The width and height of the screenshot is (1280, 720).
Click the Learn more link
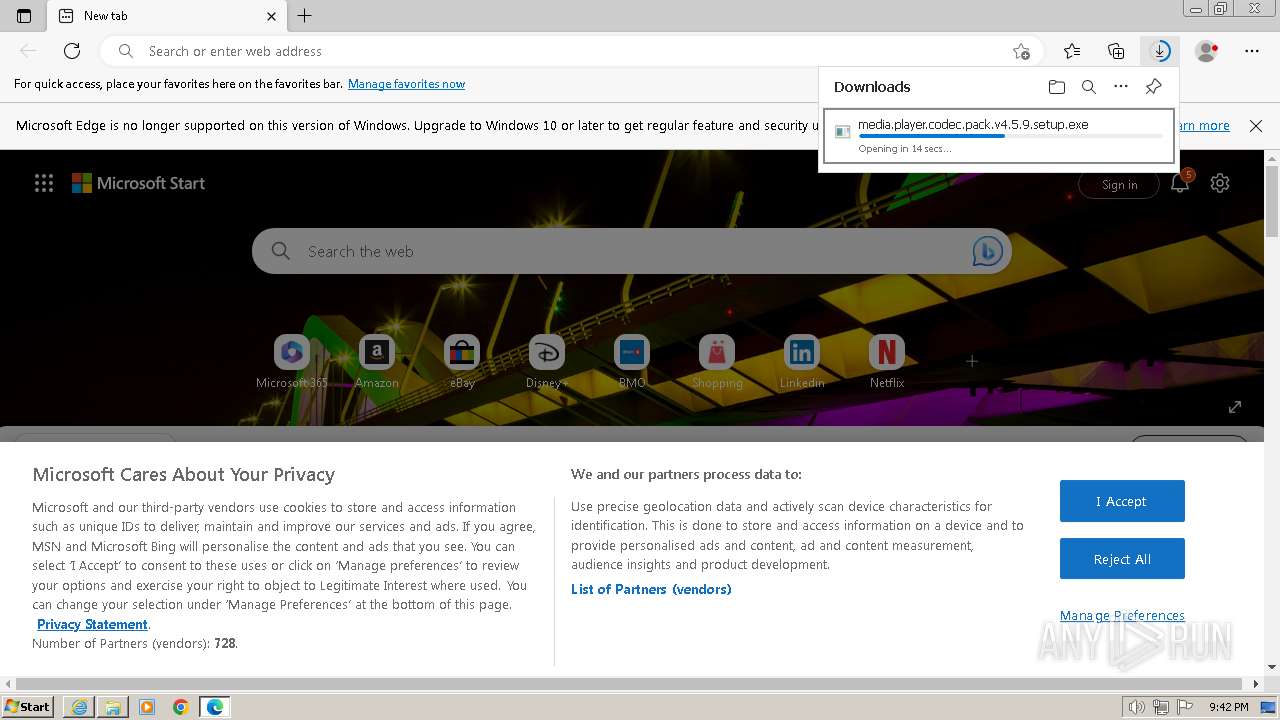coord(1204,126)
